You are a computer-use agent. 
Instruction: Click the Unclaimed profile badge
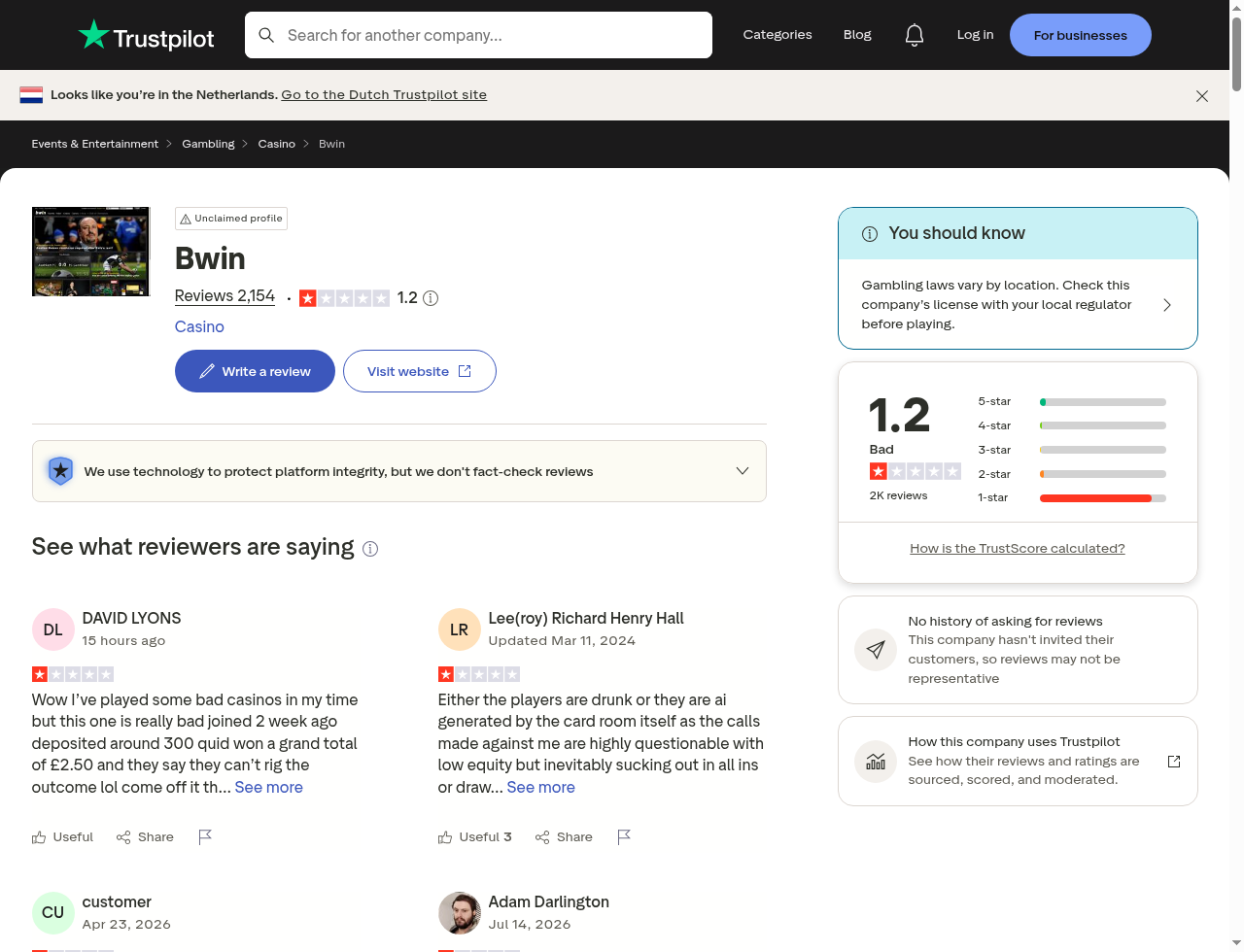point(231,219)
